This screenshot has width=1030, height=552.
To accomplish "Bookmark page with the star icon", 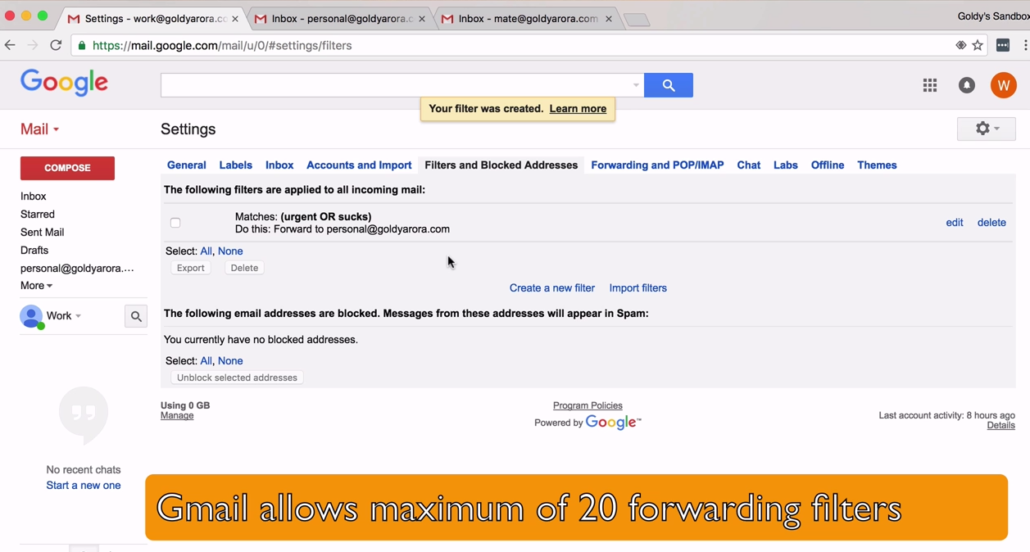I will pyautogui.click(x=977, y=45).
